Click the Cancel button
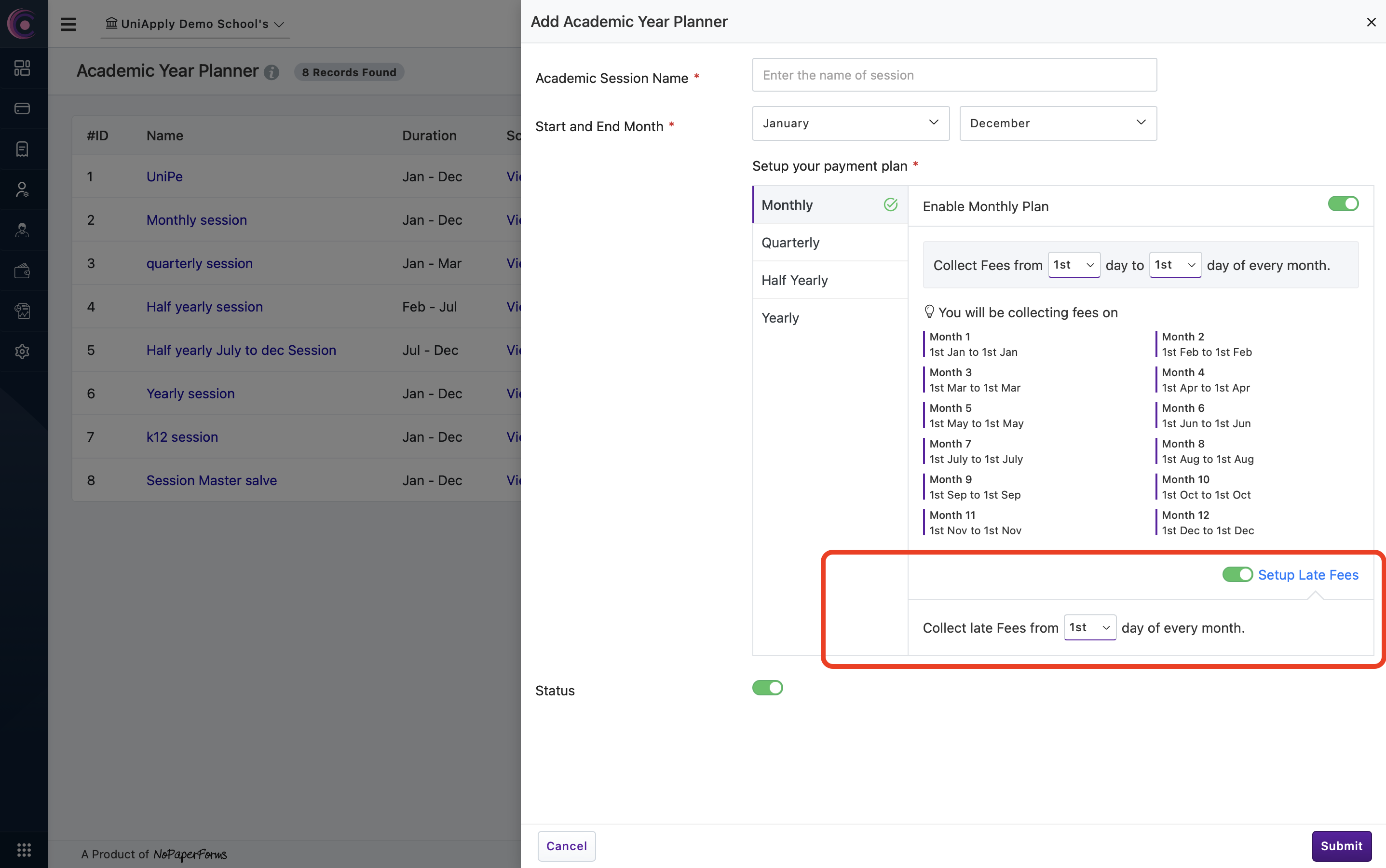This screenshot has height=868, width=1386. tap(567, 846)
